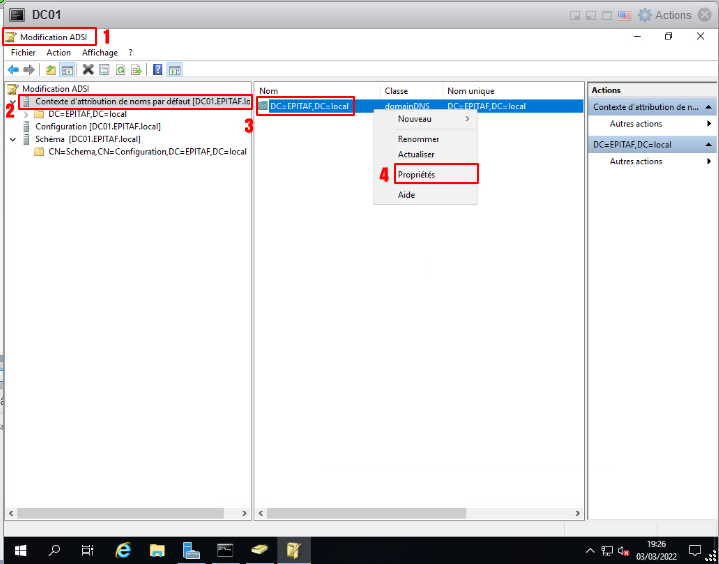Open the Affichage menu
This screenshot has width=719, height=564.
tap(99, 52)
